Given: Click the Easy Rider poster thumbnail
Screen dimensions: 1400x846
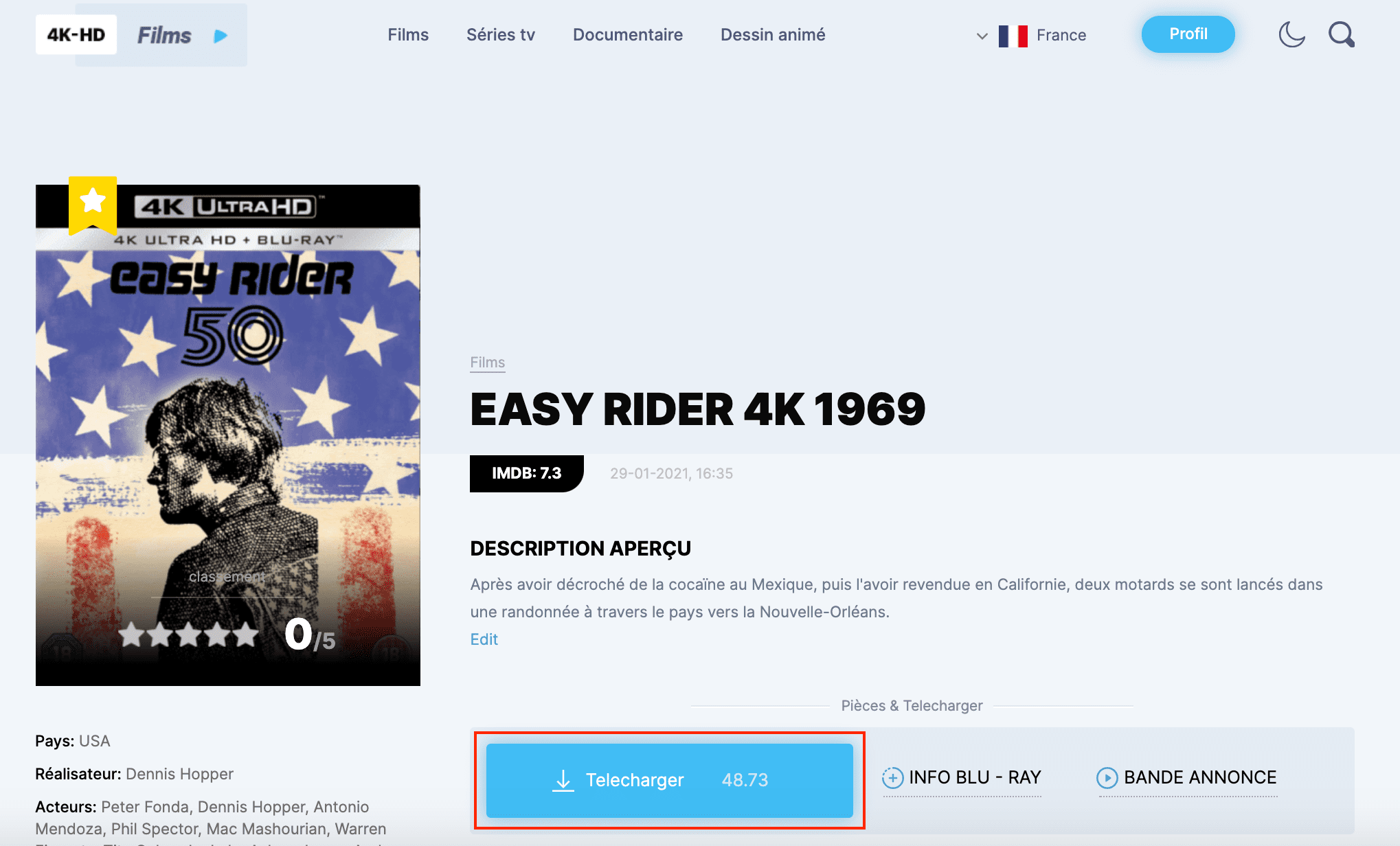Looking at the screenshot, I should click(228, 435).
